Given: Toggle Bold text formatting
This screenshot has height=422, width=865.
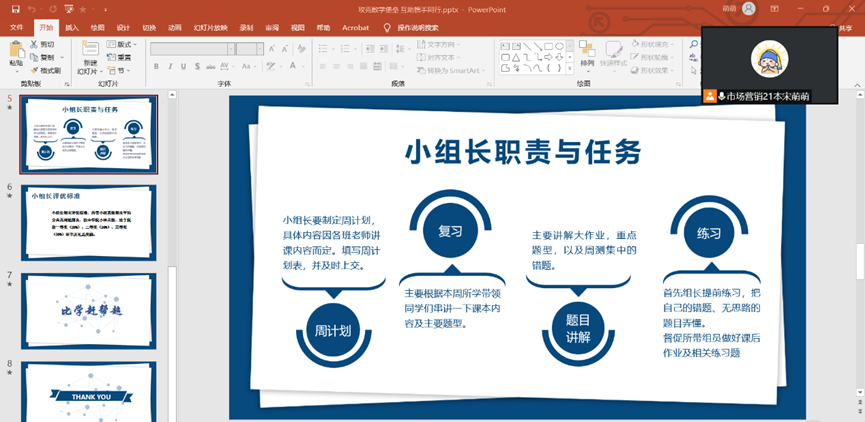Looking at the screenshot, I should click(156, 67).
